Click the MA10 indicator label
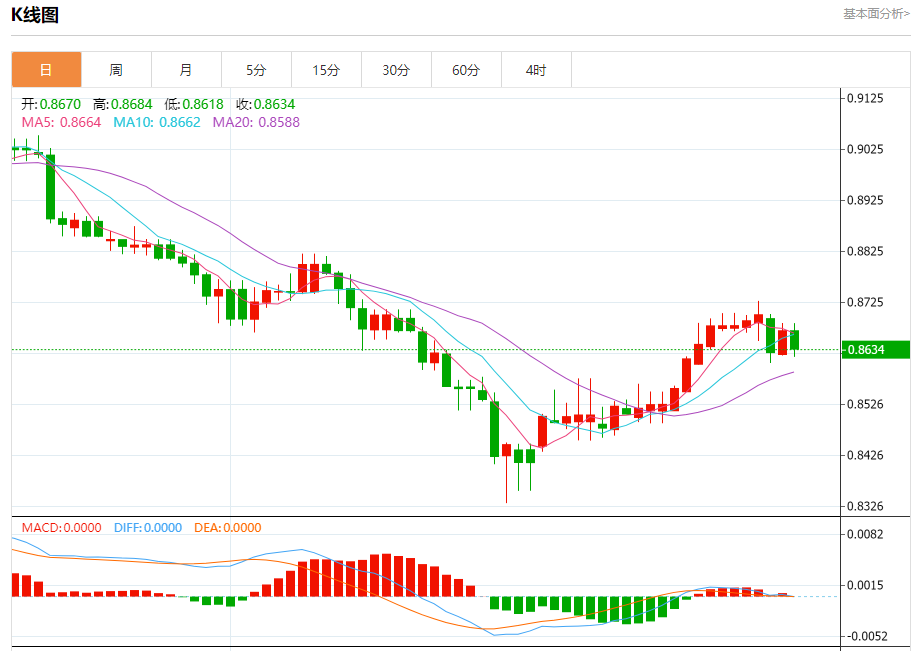 point(156,122)
